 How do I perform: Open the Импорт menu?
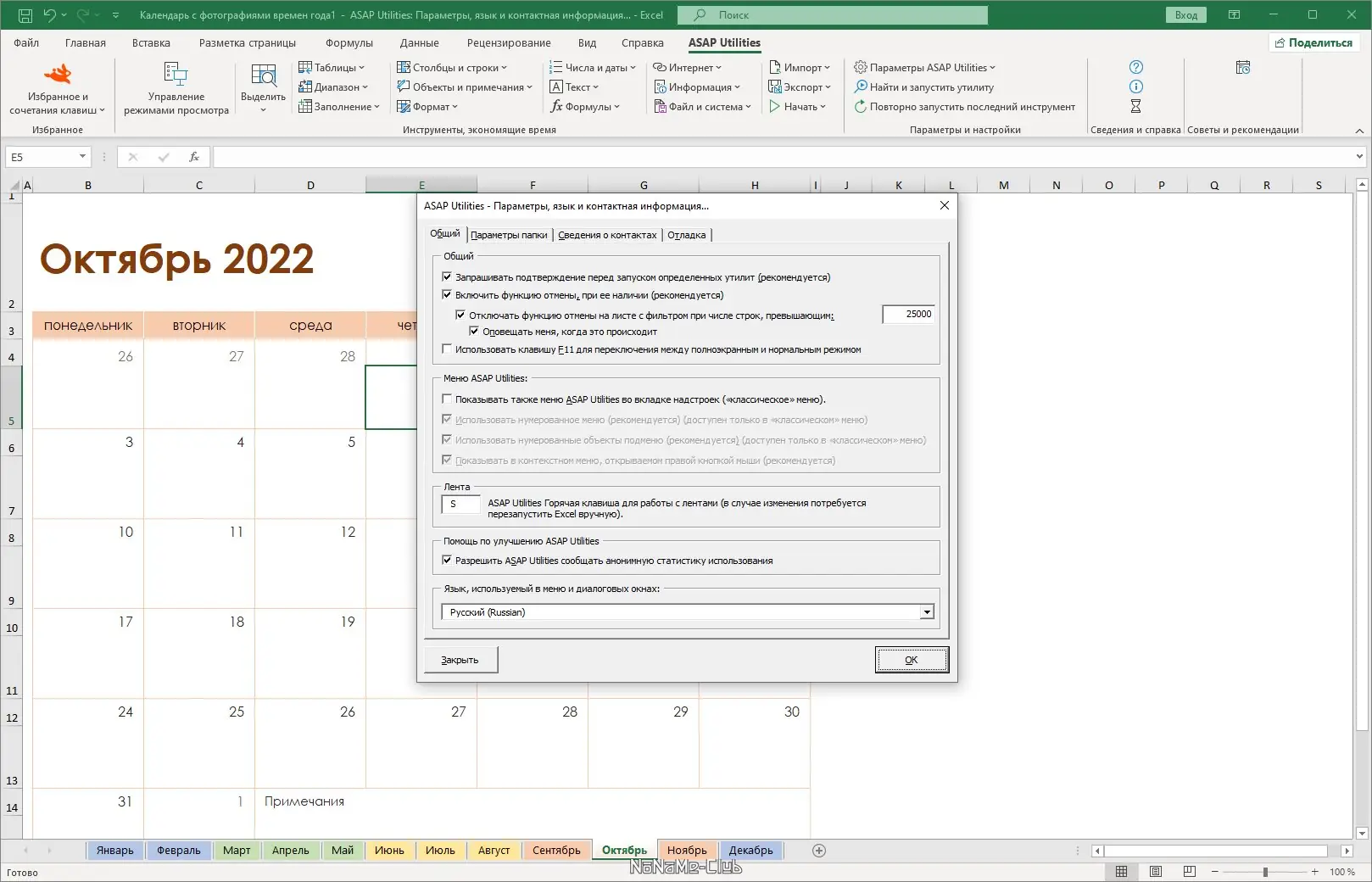[x=800, y=67]
